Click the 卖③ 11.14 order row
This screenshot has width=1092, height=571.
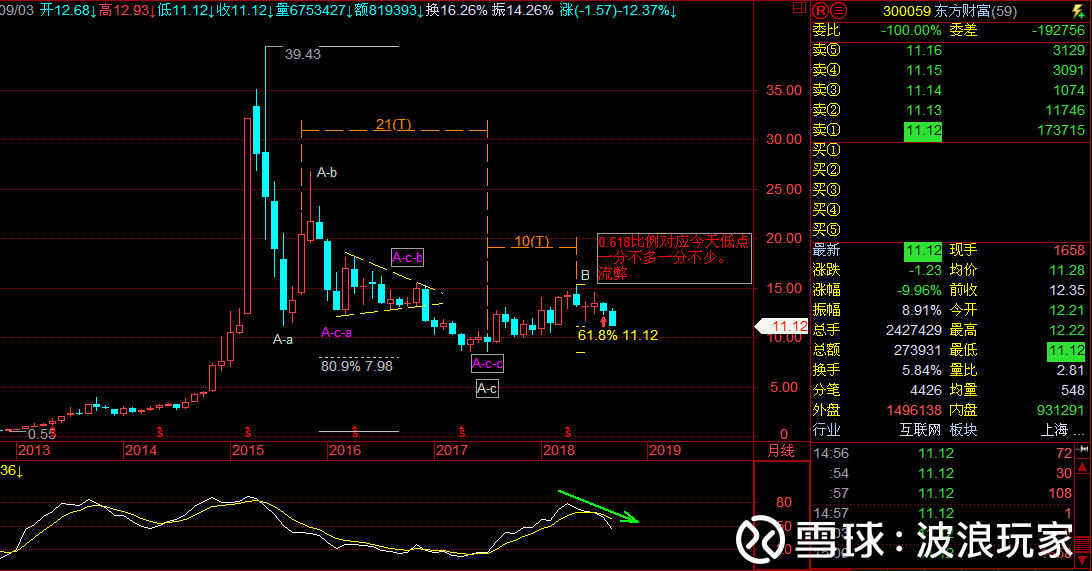coord(949,91)
